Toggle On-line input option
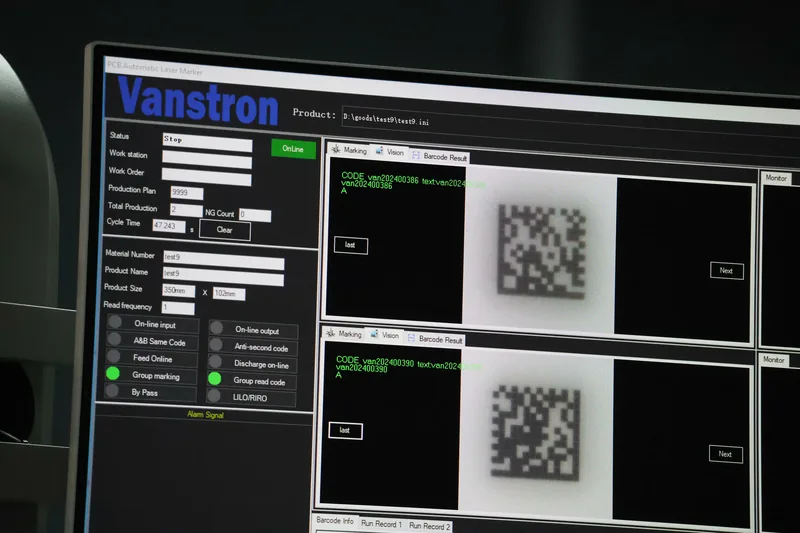This screenshot has height=533, width=800. 153,324
